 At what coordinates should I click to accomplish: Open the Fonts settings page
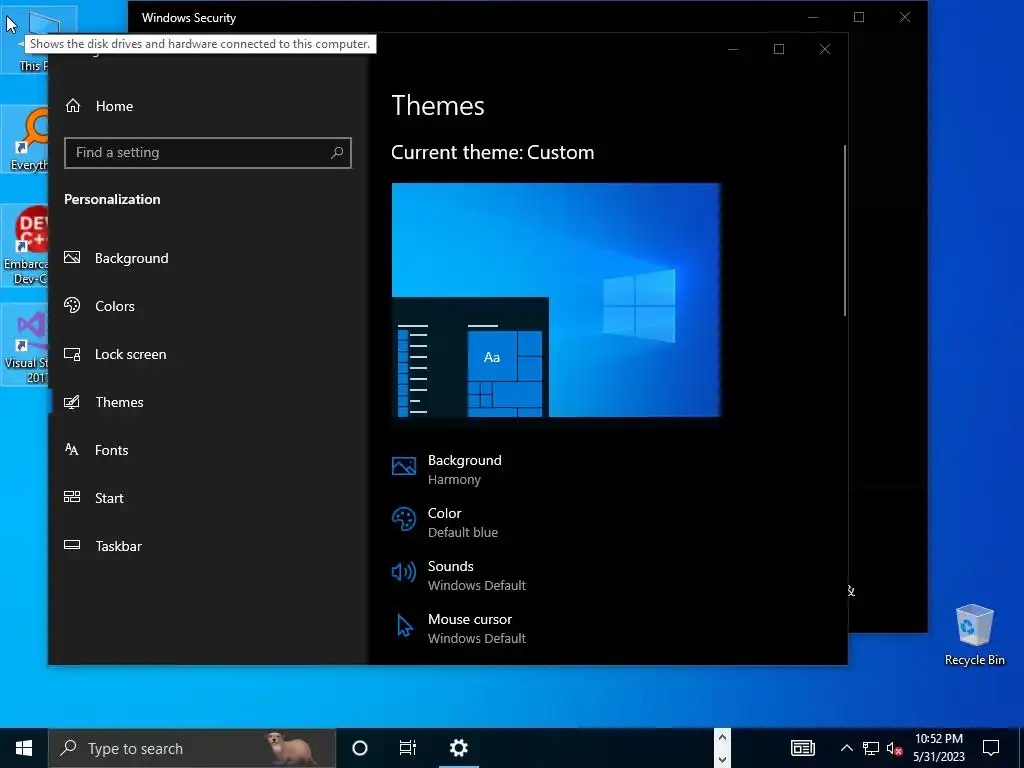pos(96,450)
